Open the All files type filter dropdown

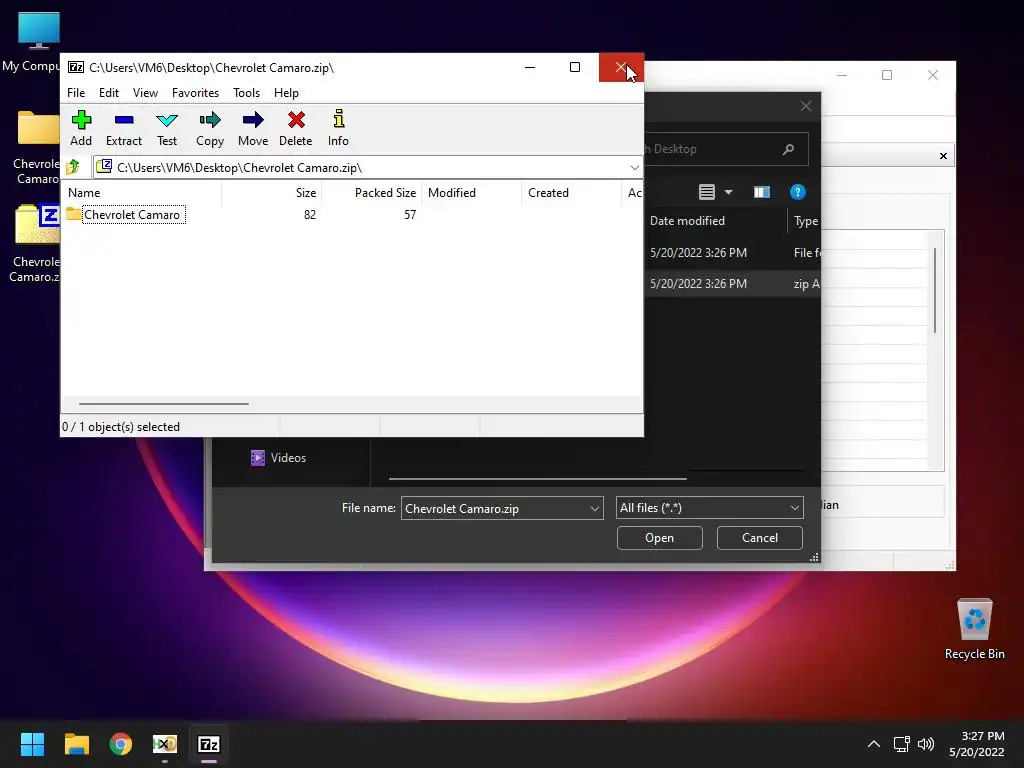click(709, 507)
